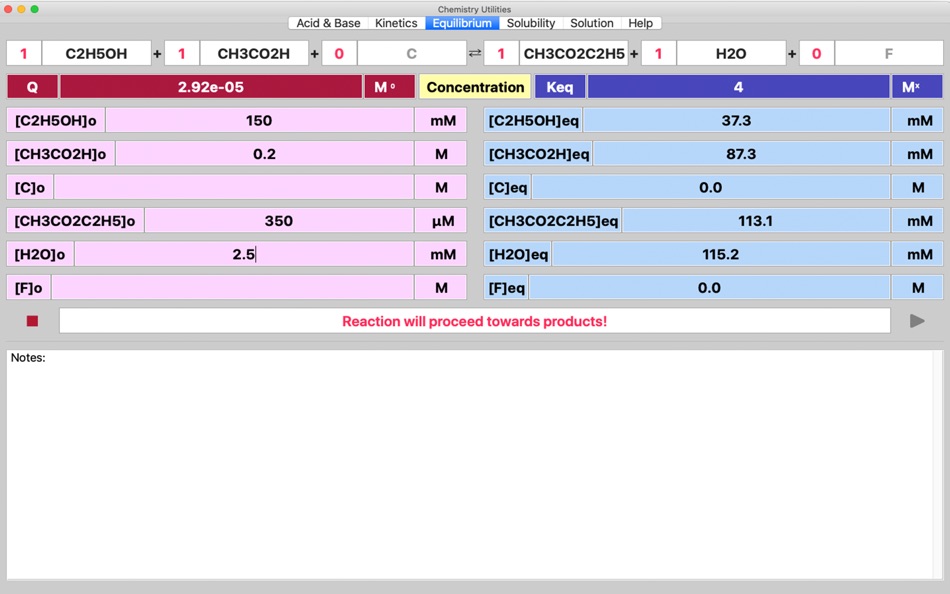Edit the CH3CO2C2H5 product name field
950x594 pixels.
pyautogui.click(x=574, y=53)
